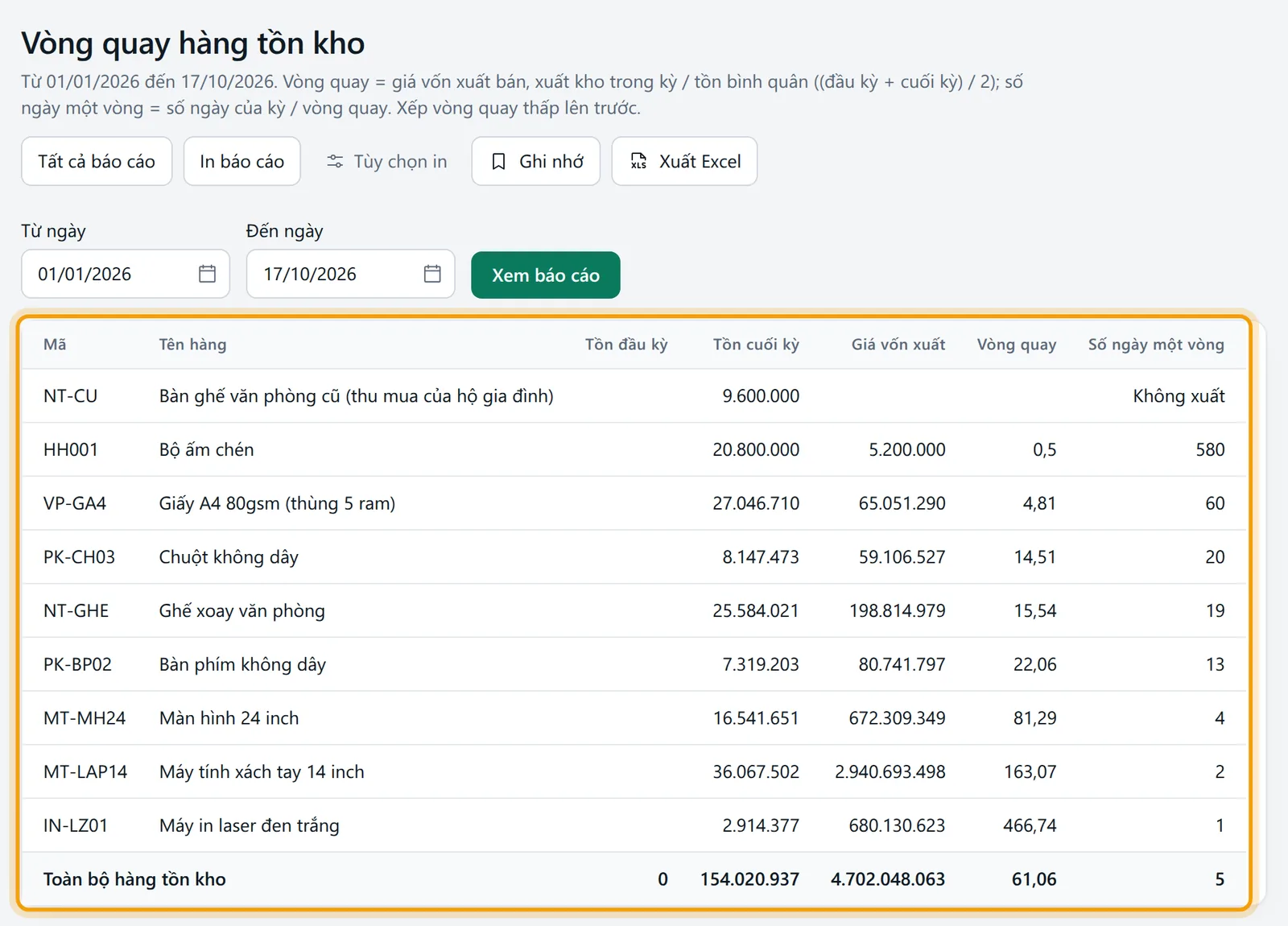The image size is (1288, 926).
Task: Click Màn hình 24 inch item name
Action: click(229, 718)
